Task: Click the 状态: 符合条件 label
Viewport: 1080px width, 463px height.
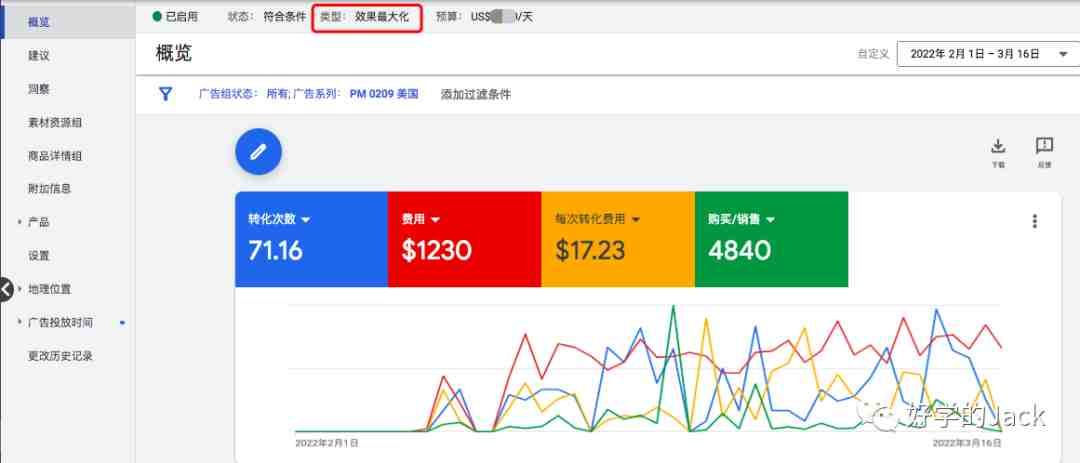Action: tap(267, 17)
